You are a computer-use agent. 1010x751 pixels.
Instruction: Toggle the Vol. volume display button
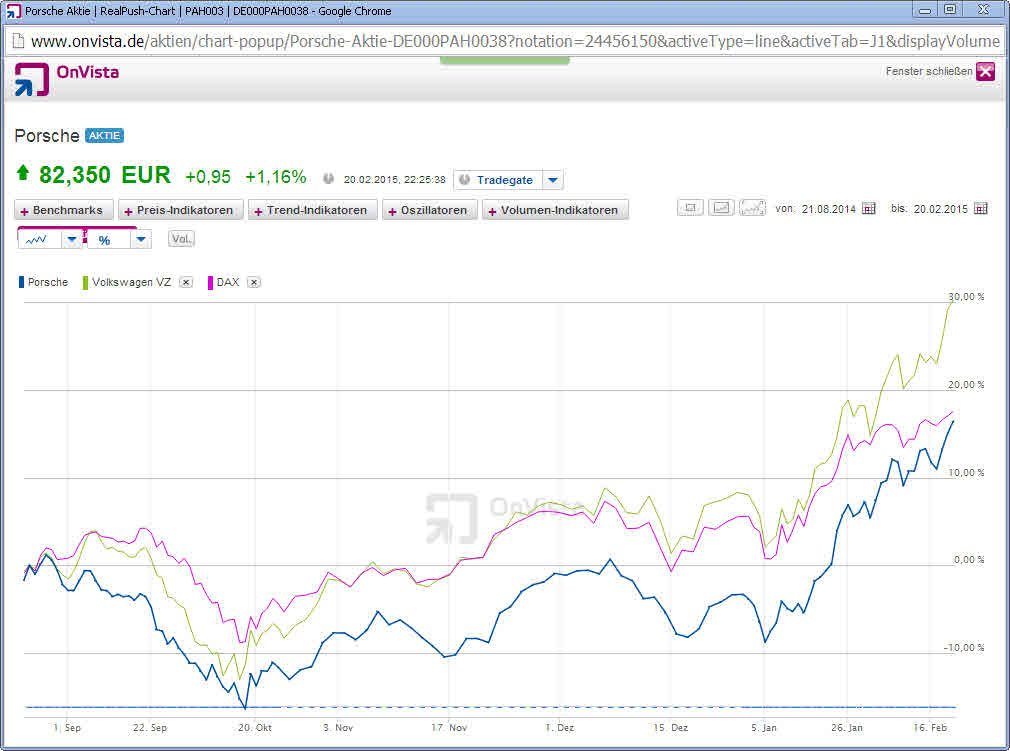[181, 238]
